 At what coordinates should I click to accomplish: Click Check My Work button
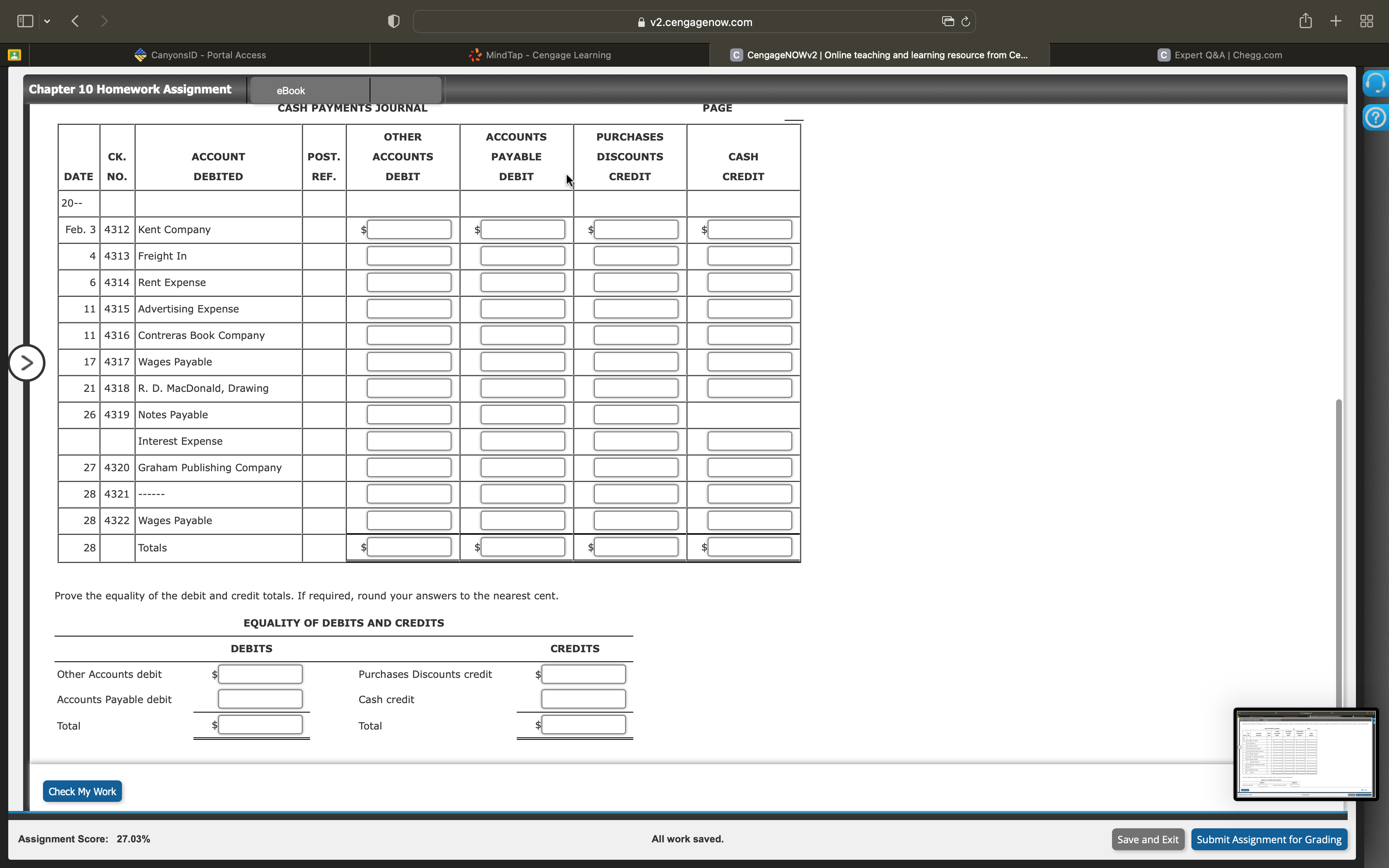[x=82, y=792]
